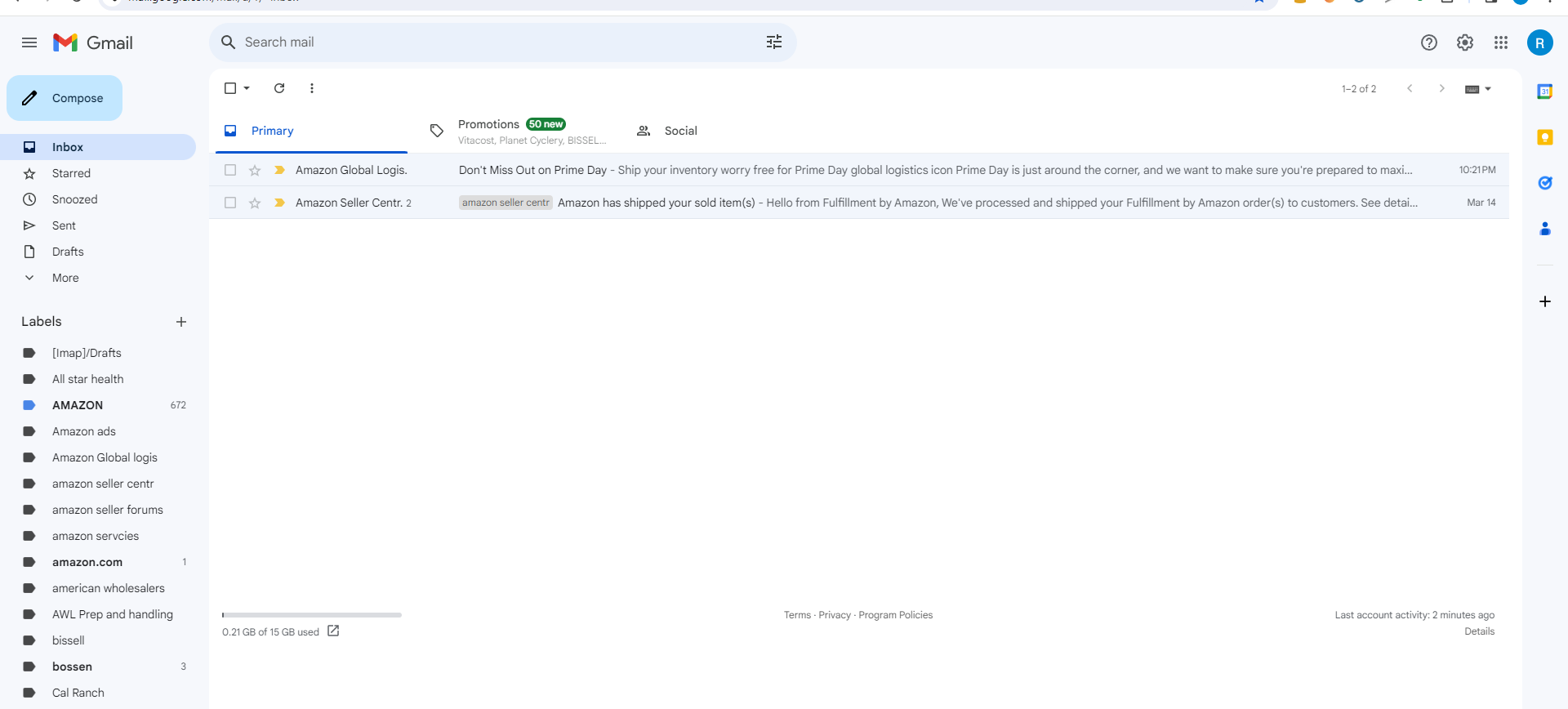This screenshot has height=709, width=1568.
Task: Open the Inbox folder
Action: point(98,147)
